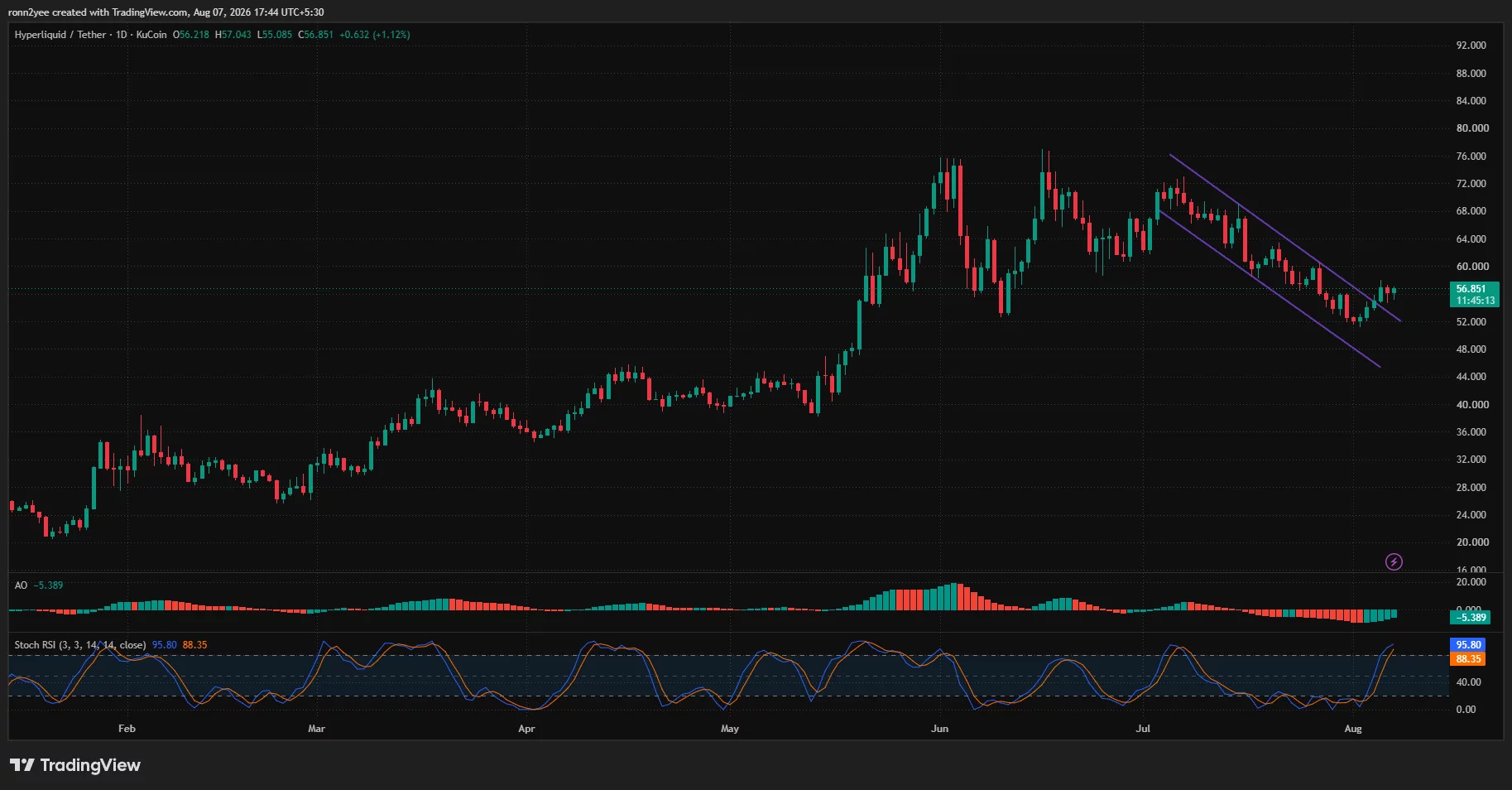Click the 48.000 price axis label
Viewport: 1512px width, 790px height.
tap(1471, 349)
